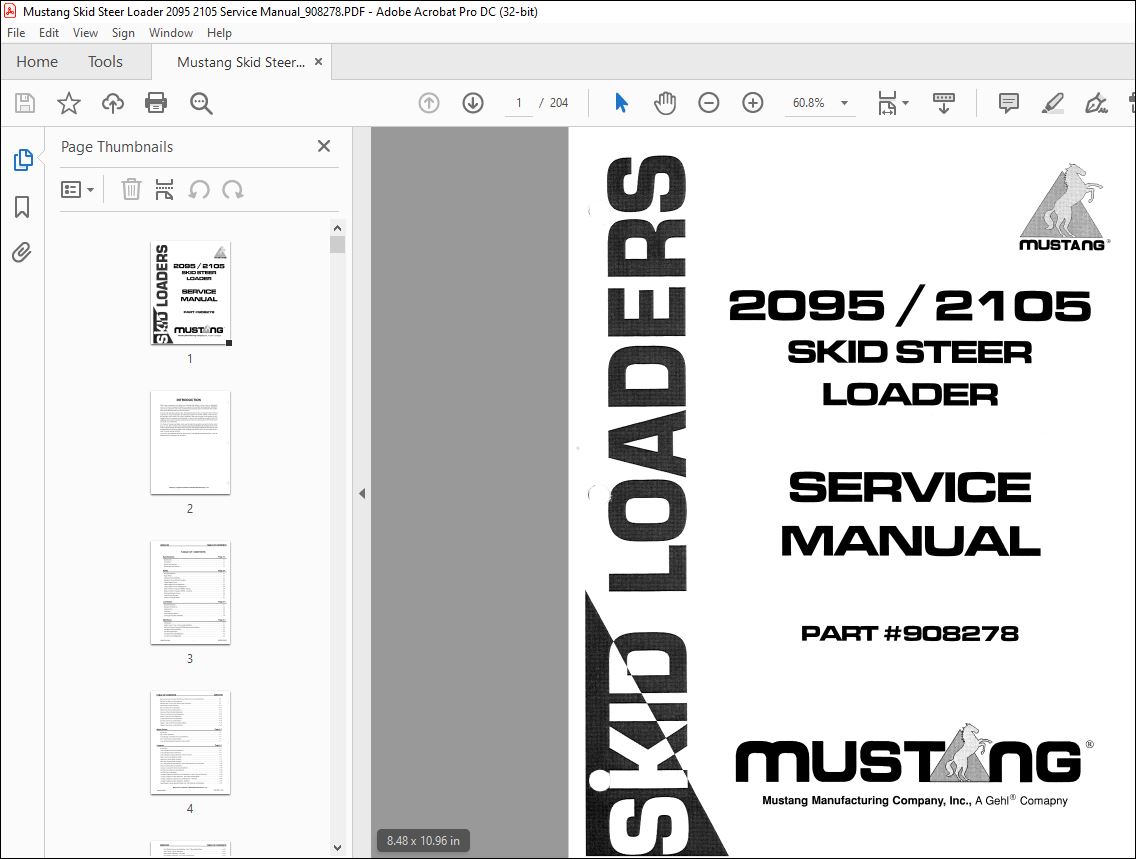Select the Highlight text tool
Viewport: 1136px width, 859px height.
click(1053, 103)
